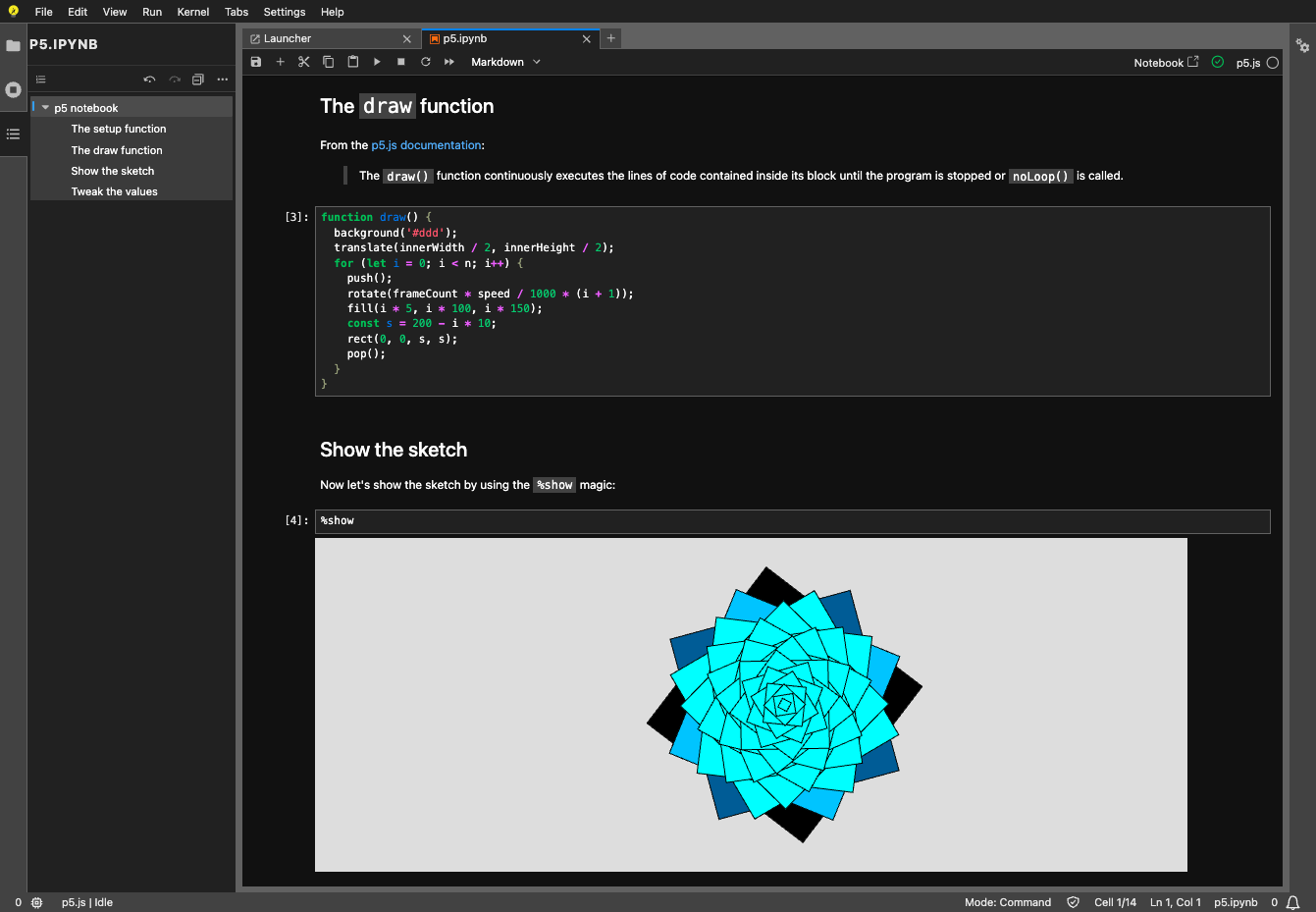The image size is (1316, 912).
Task: Run the selected cell
Action: [x=377, y=62]
